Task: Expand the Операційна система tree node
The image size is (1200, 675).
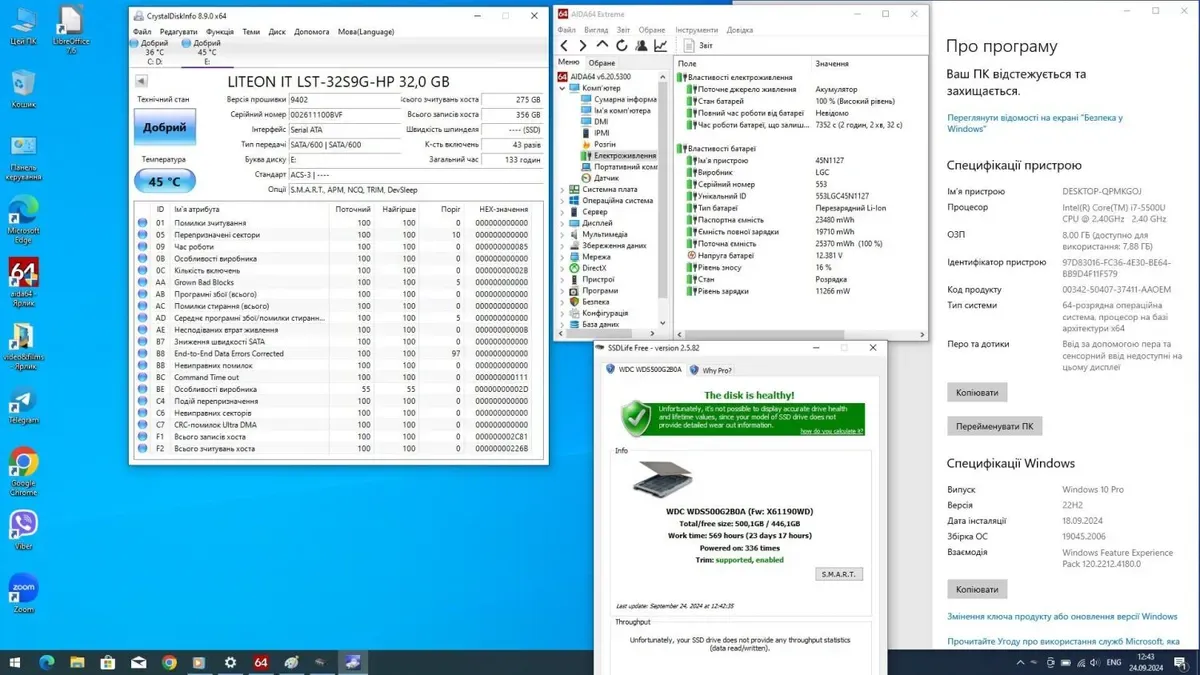Action: click(562, 200)
